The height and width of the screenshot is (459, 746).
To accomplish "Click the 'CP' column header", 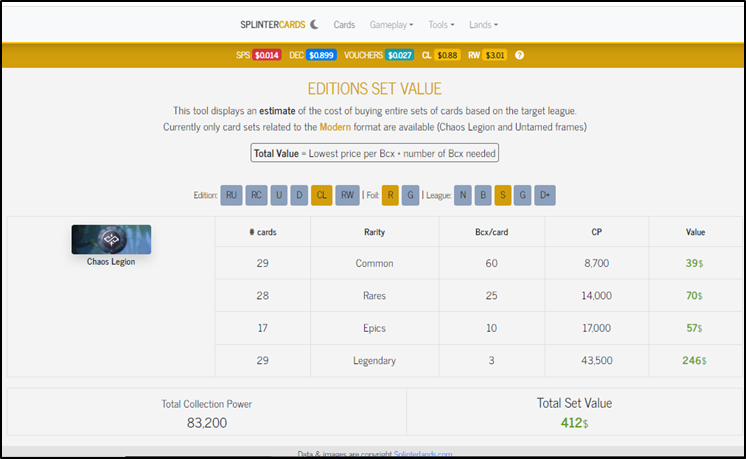I will [x=597, y=232].
